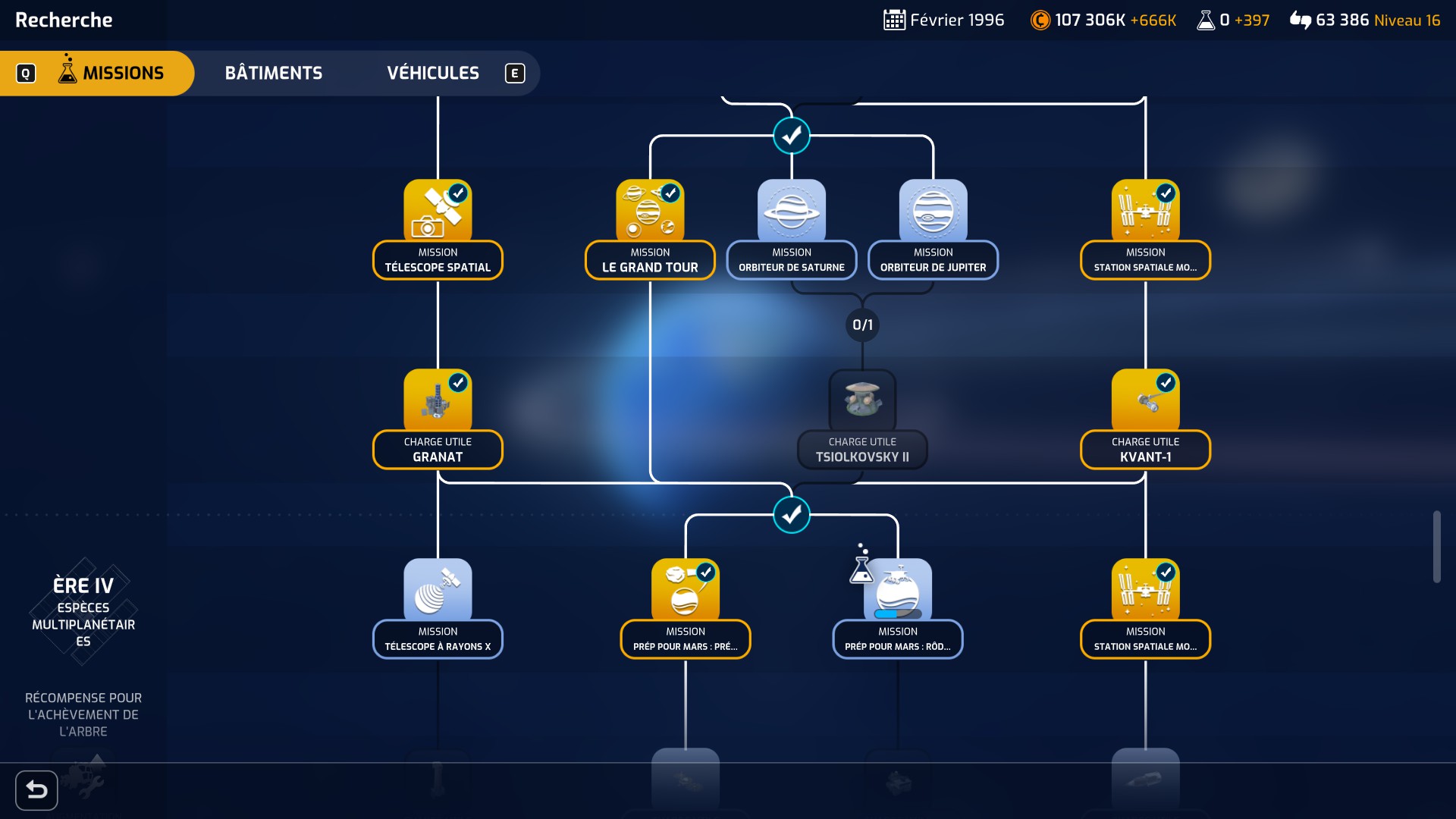Screen dimensions: 1456x819
Task: Click the vertical scrollbar on the right
Action: pos(1436,547)
